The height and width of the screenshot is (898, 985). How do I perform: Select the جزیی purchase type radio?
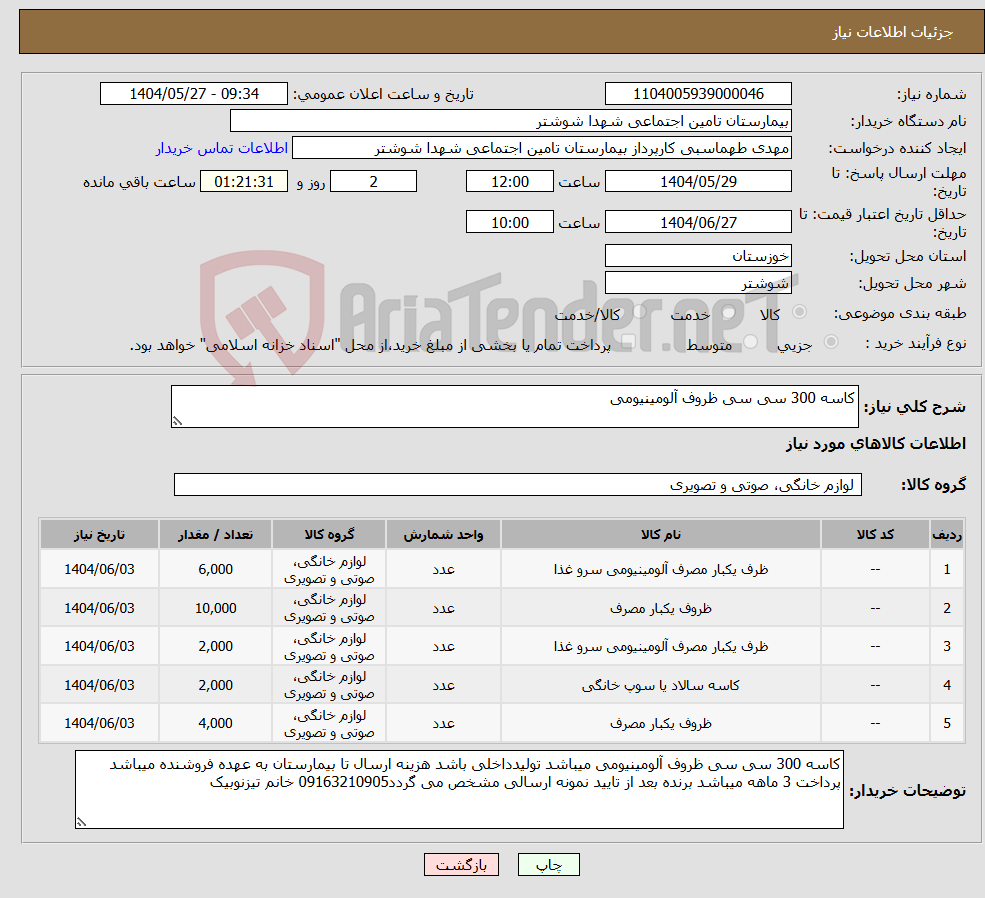(x=830, y=342)
